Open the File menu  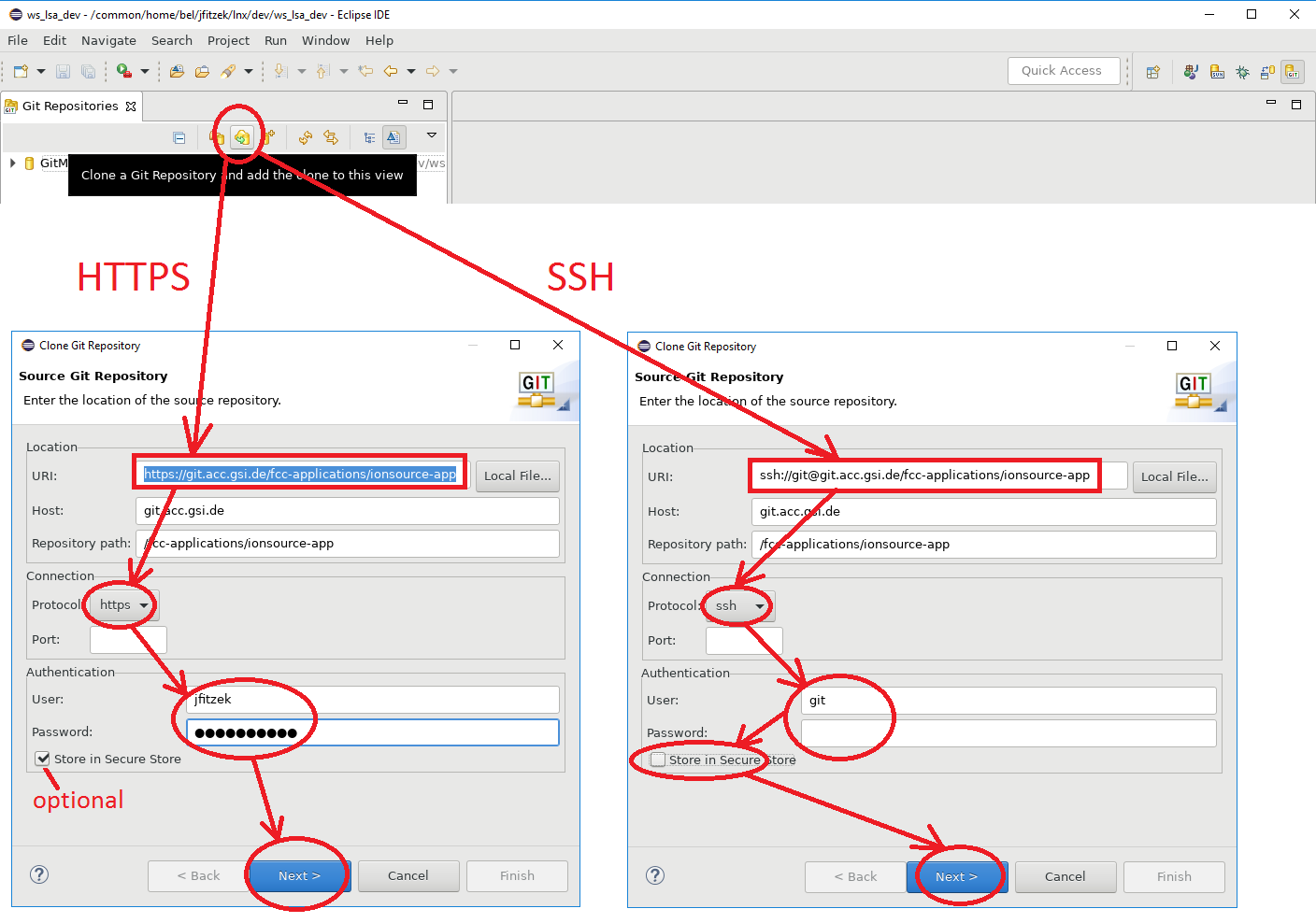(18, 40)
